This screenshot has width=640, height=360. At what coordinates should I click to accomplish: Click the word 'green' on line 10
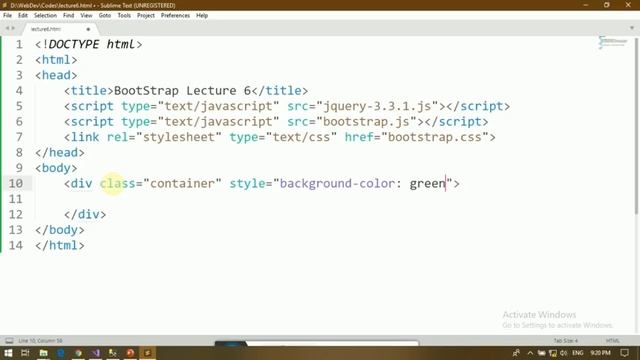pos(427,184)
